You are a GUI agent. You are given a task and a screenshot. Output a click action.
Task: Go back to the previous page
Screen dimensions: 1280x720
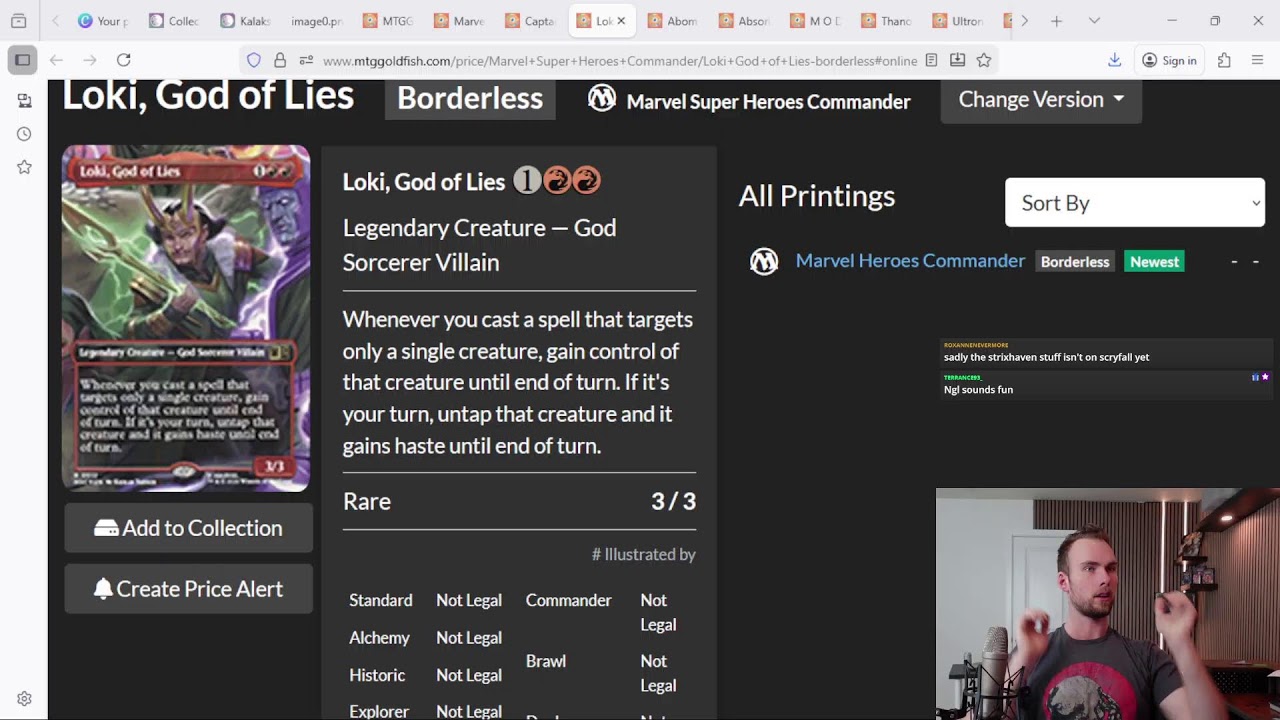[x=56, y=60]
